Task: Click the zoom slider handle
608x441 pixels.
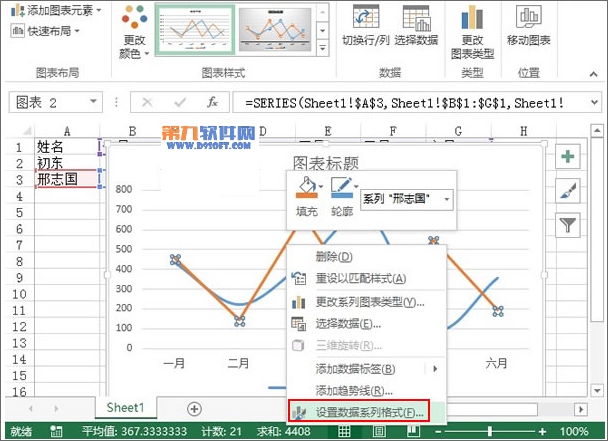Action: (490, 431)
